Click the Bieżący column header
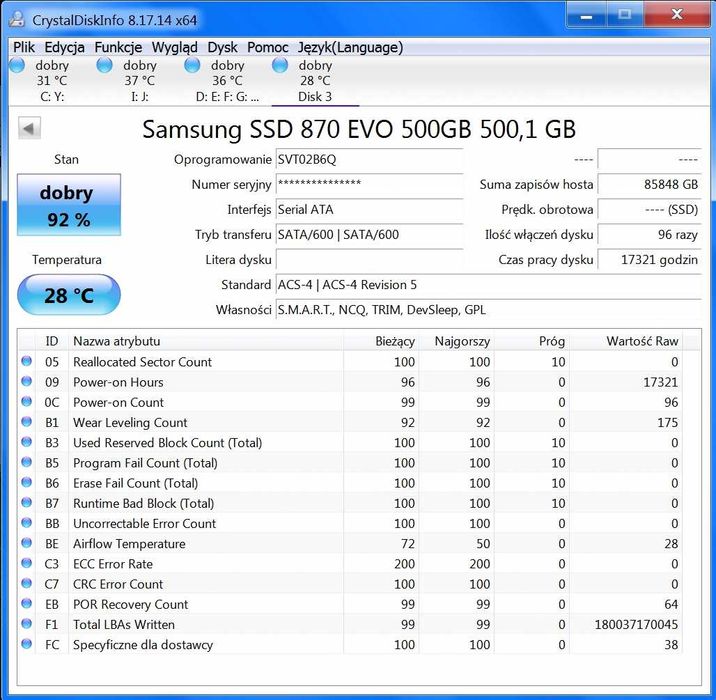Screen dimensions: 716x700 381,341
